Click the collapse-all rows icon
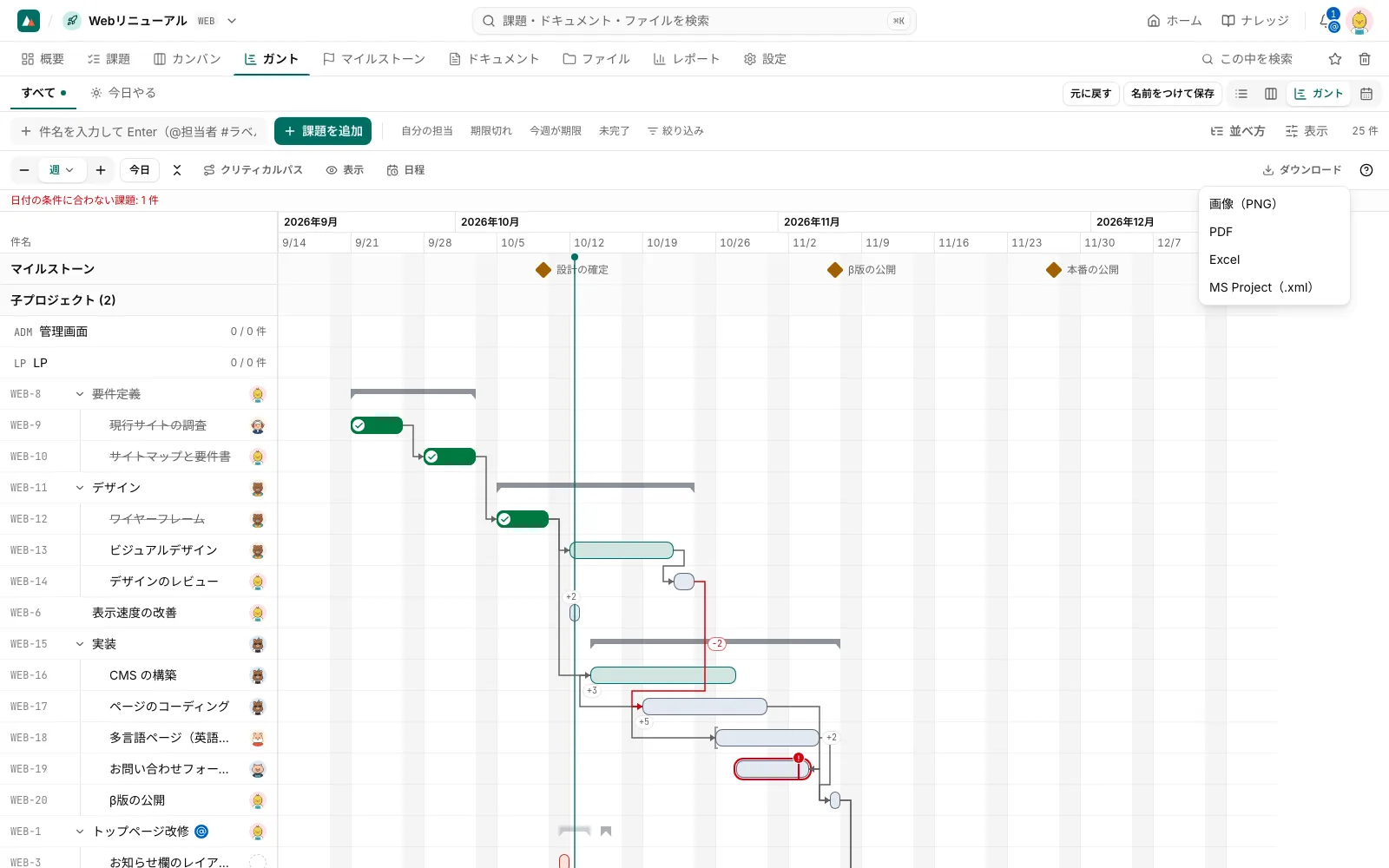This screenshot has height=868, width=1389. click(177, 170)
